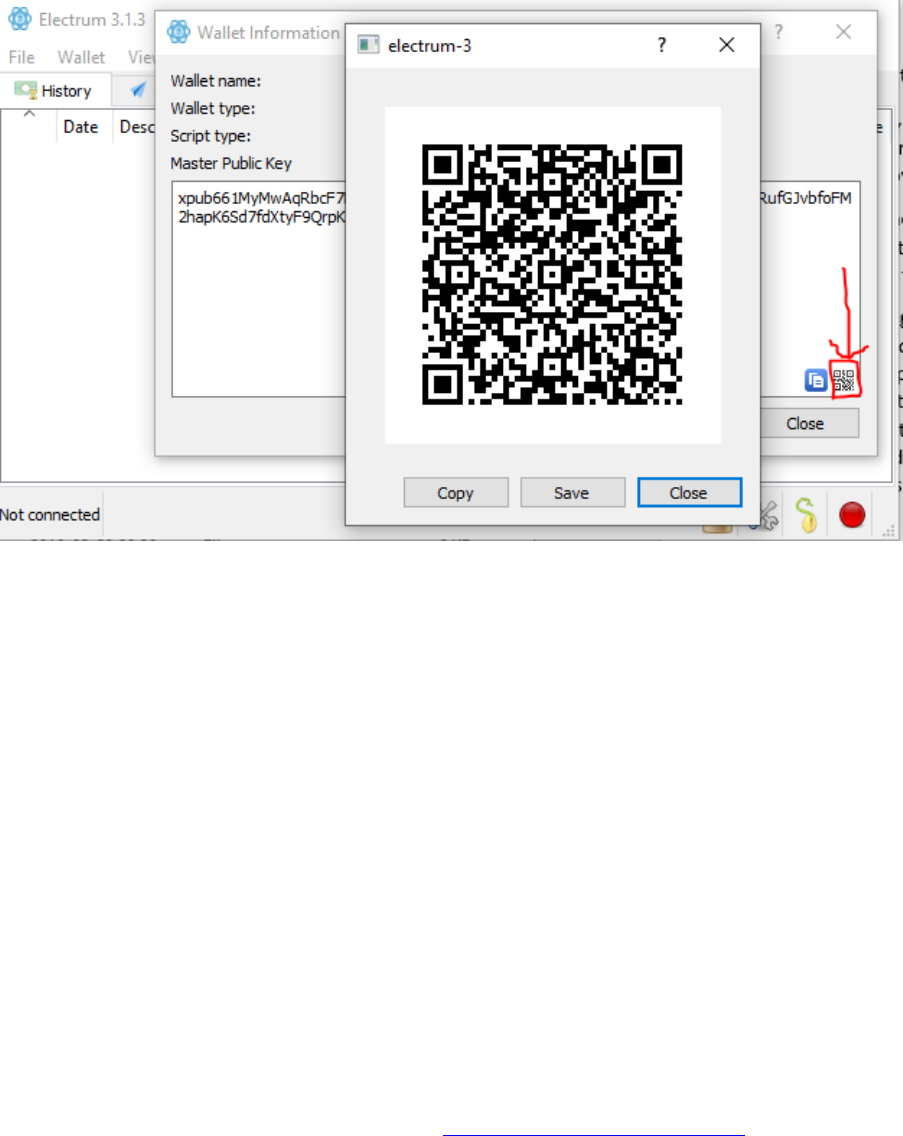
Task: Click the Wallet Information title bar logo
Action: click(x=178, y=32)
